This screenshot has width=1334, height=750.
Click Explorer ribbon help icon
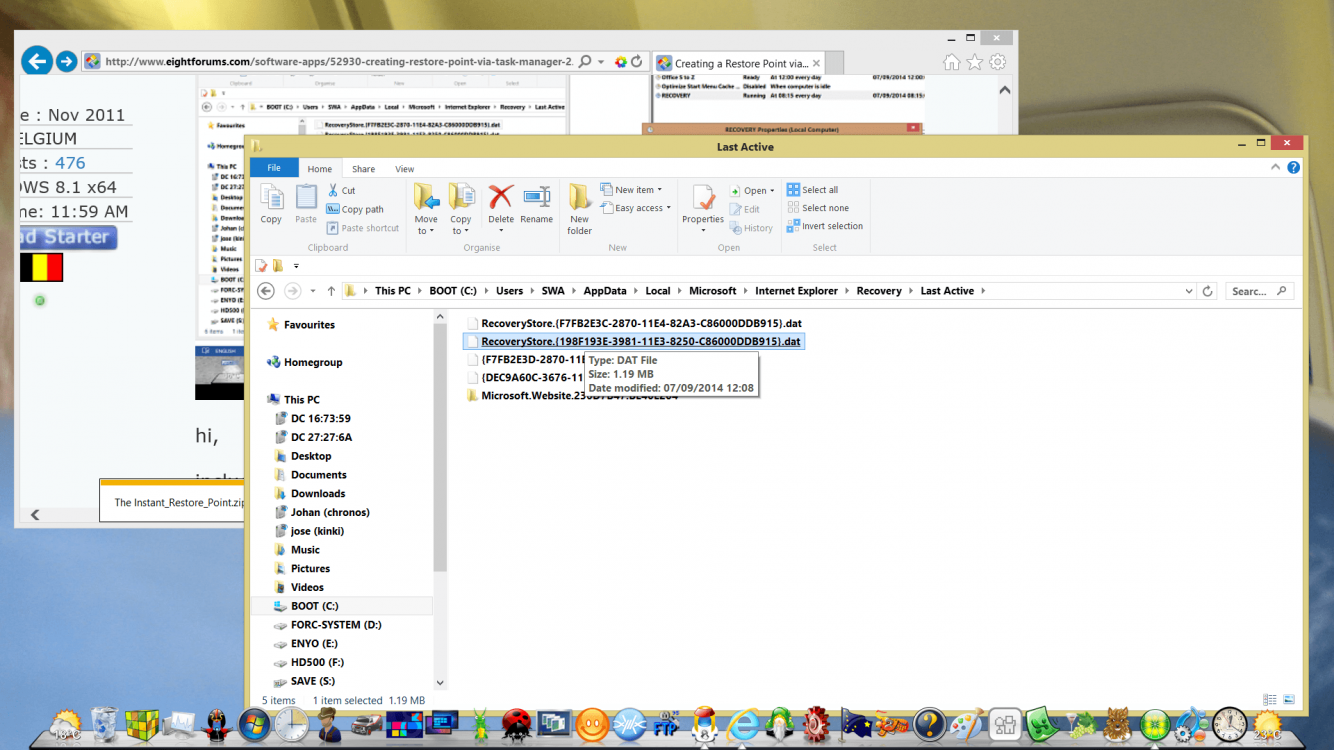click(x=1294, y=168)
